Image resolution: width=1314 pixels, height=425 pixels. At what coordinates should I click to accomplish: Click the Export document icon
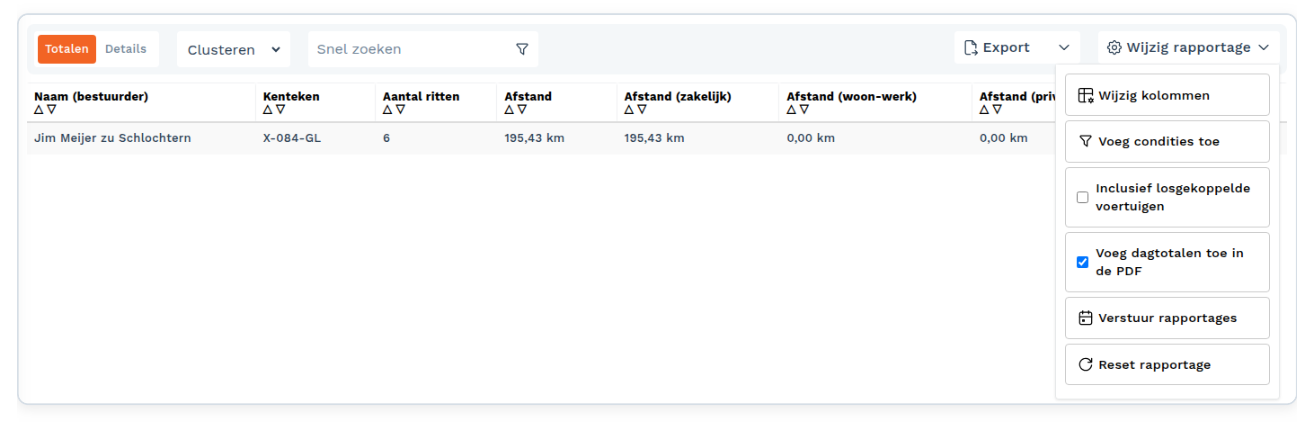pyautogui.click(x=970, y=47)
